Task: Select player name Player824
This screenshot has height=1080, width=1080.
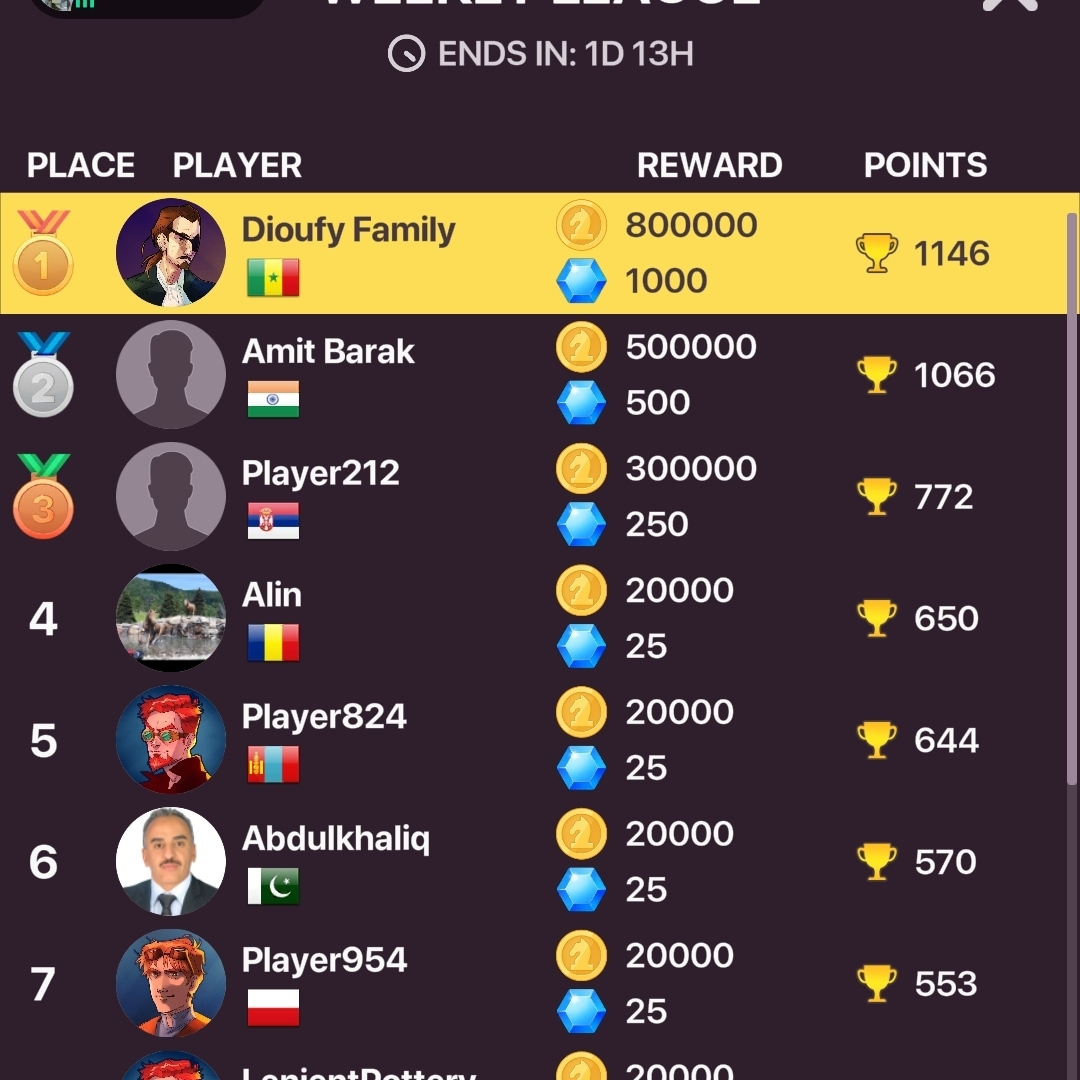Action: click(x=324, y=716)
